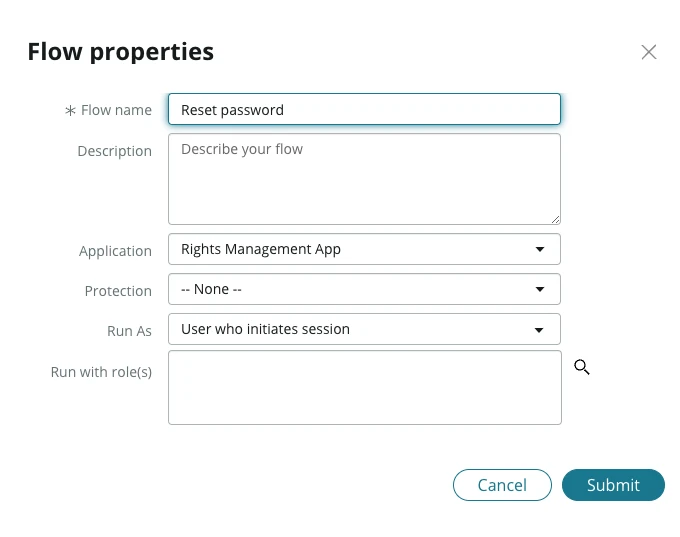Close the Flow properties dialog
The height and width of the screenshot is (537, 680).
[x=649, y=52]
